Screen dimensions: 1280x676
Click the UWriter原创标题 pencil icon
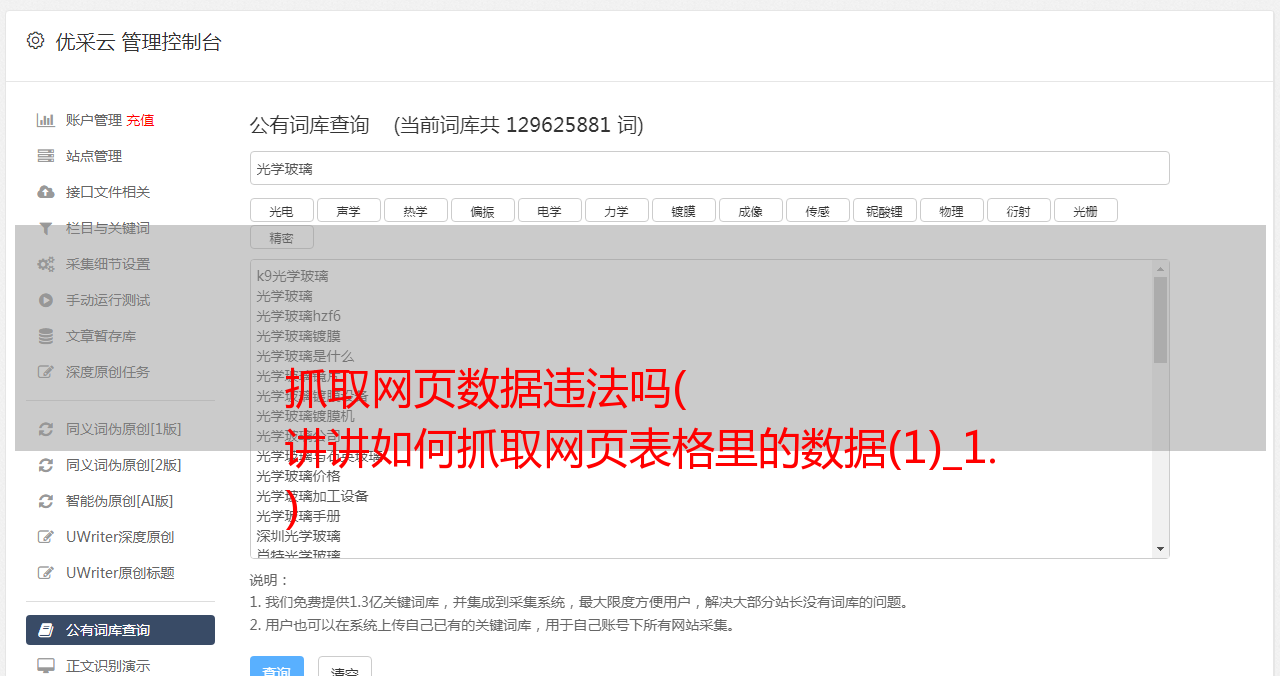click(46, 573)
